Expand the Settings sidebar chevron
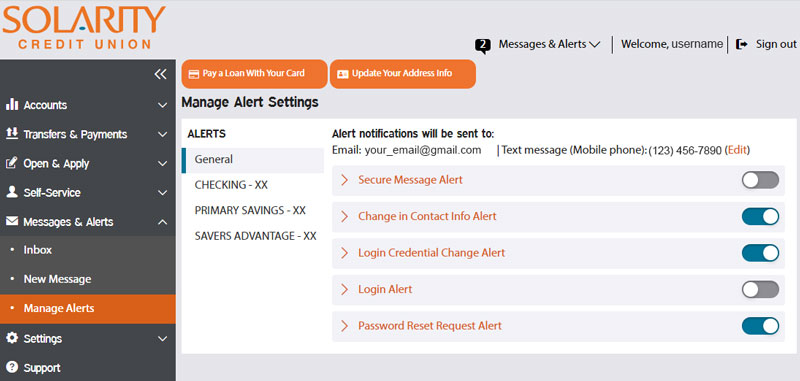Viewport: 800px width, 381px height. point(162,339)
